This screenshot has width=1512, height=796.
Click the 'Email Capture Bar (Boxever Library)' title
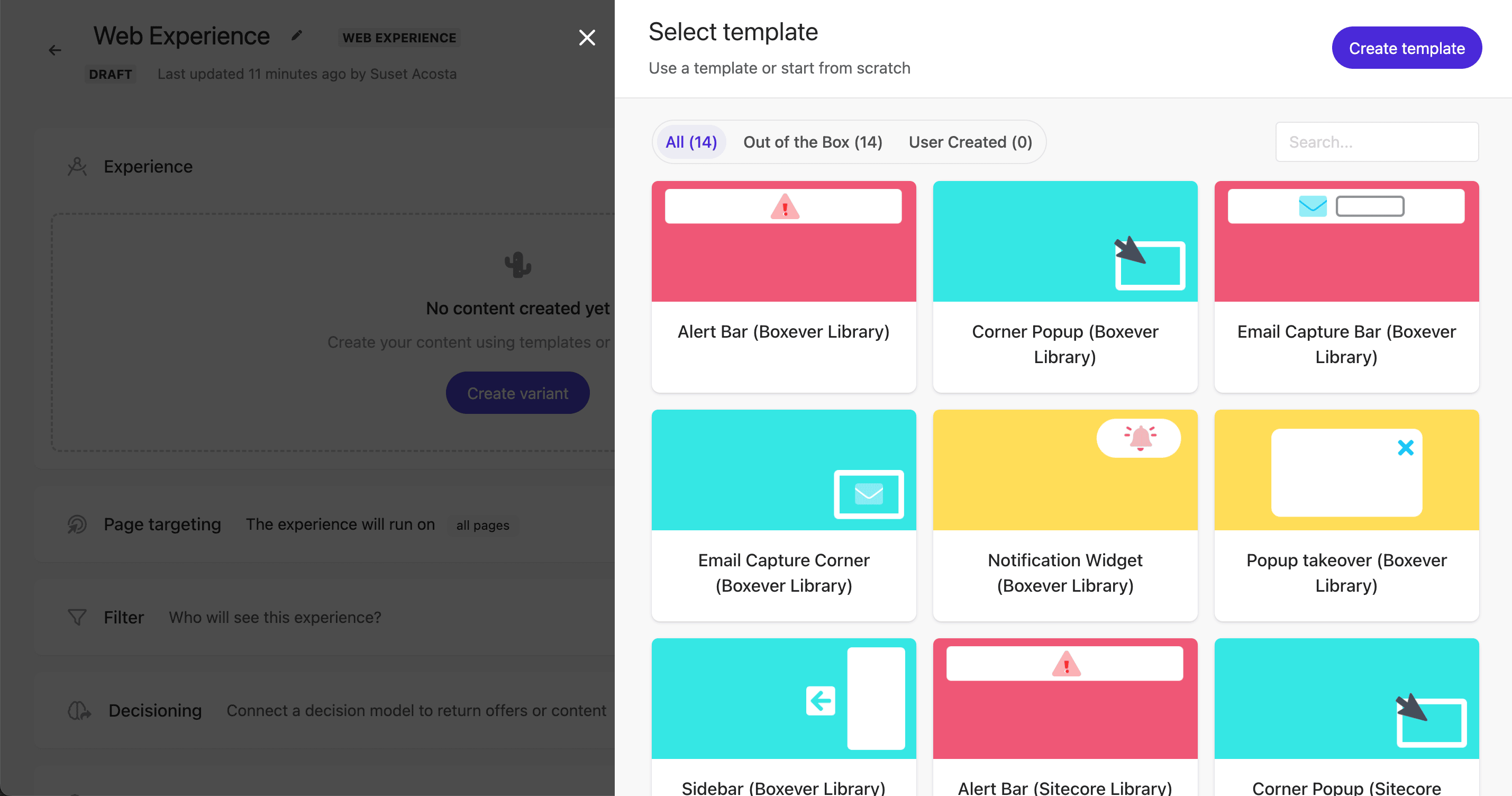[1346, 344]
